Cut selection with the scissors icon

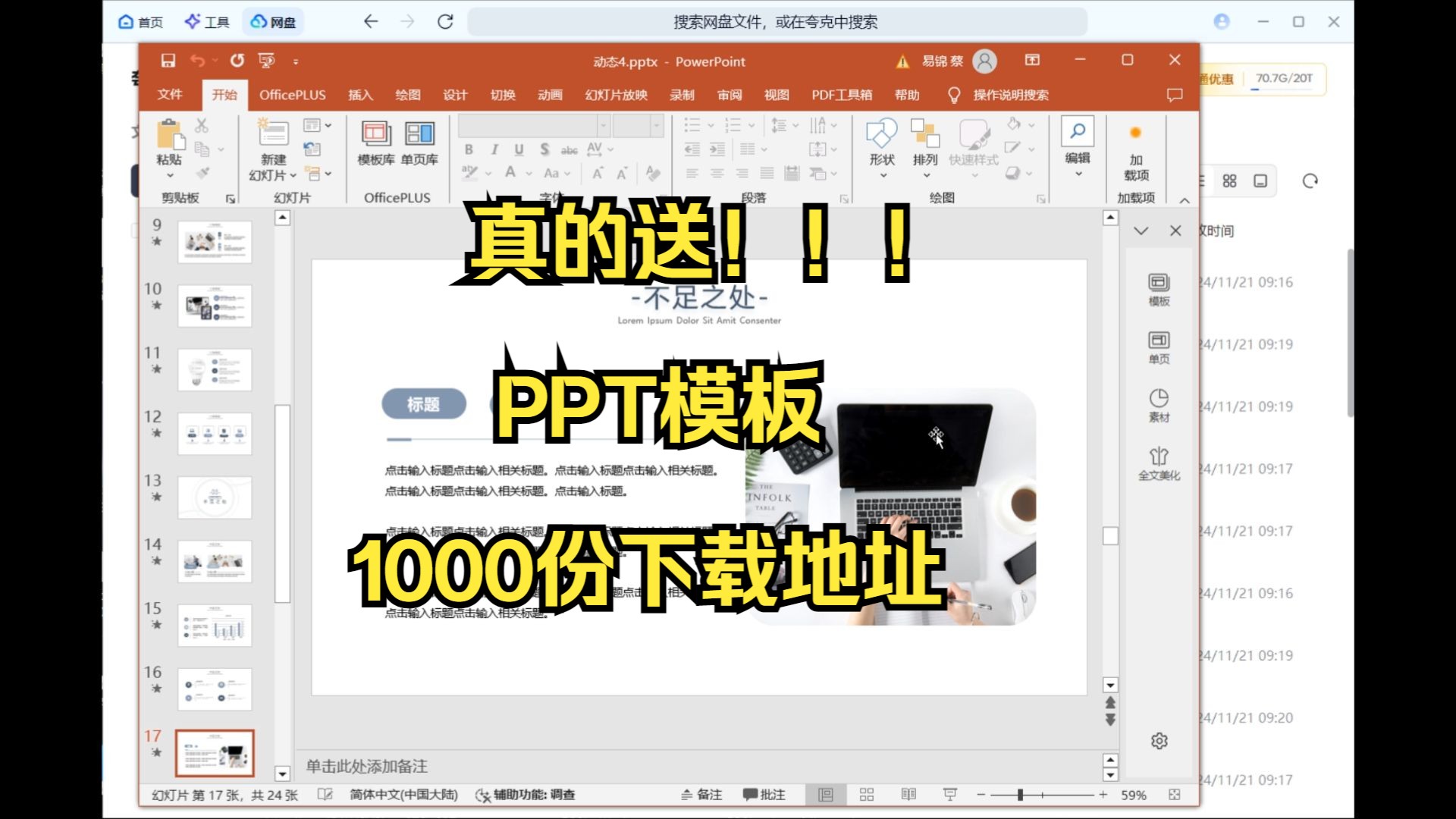coord(201,125)
